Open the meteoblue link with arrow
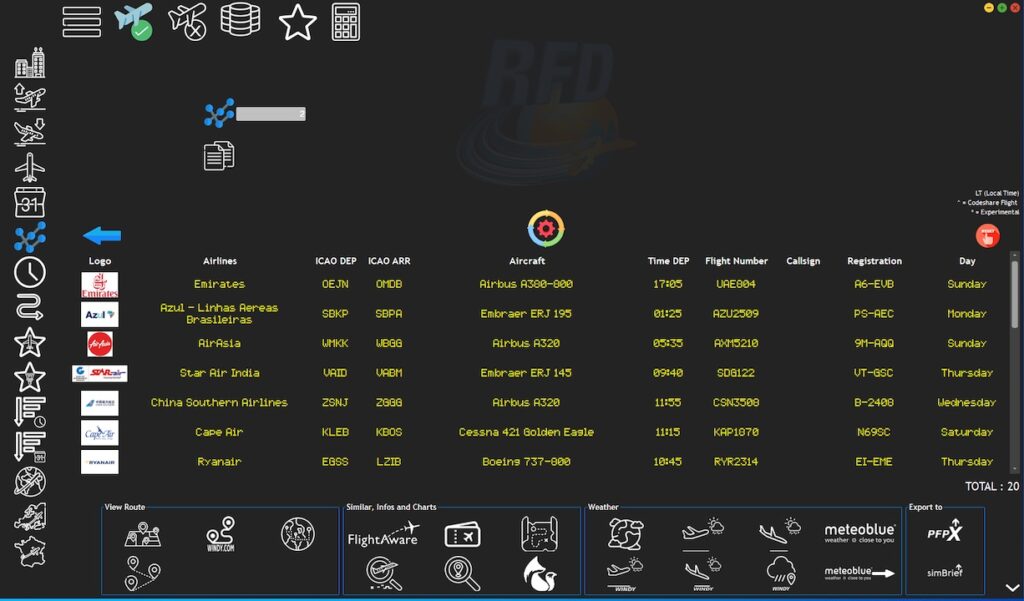This screenshot has height=601, width=1024. [859, 573]
